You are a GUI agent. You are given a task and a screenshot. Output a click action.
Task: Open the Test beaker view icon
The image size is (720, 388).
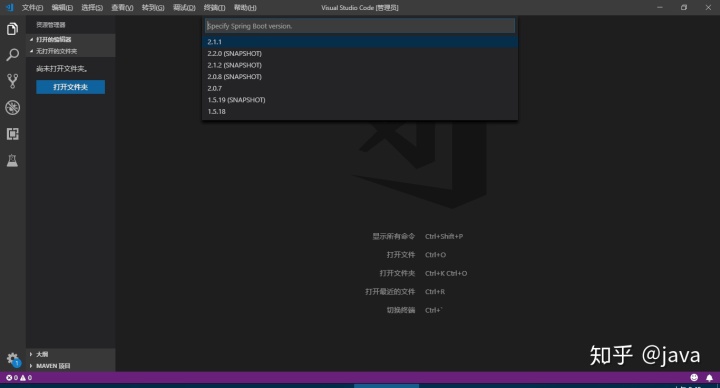12,160
